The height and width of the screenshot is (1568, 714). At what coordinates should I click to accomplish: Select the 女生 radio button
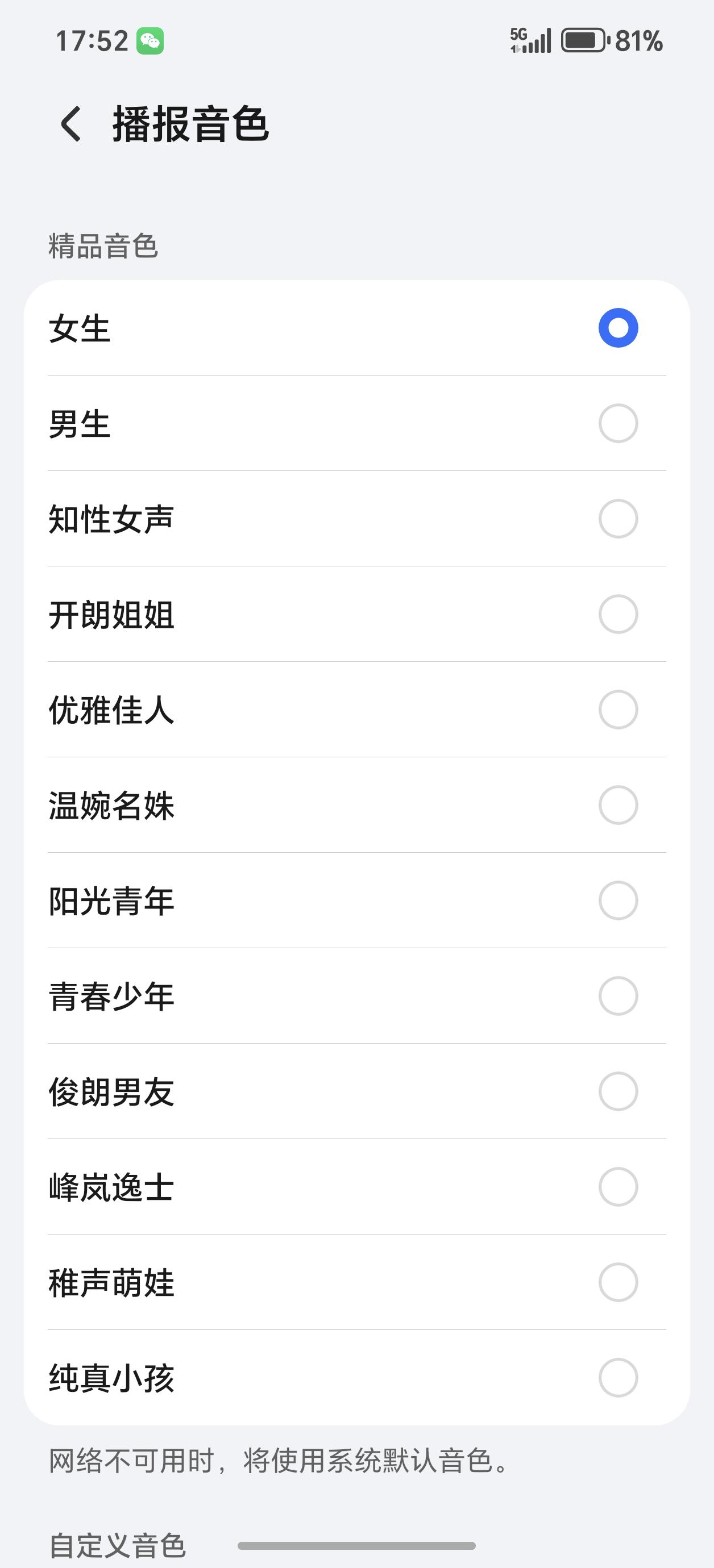(x=618, y=328)
